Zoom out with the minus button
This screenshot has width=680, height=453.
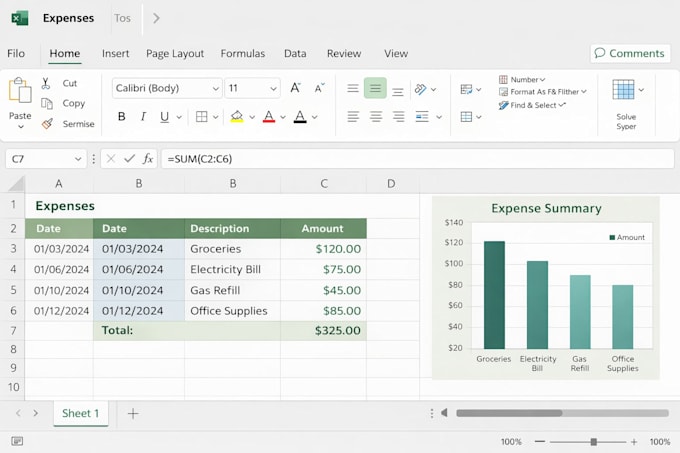point(540,442)
